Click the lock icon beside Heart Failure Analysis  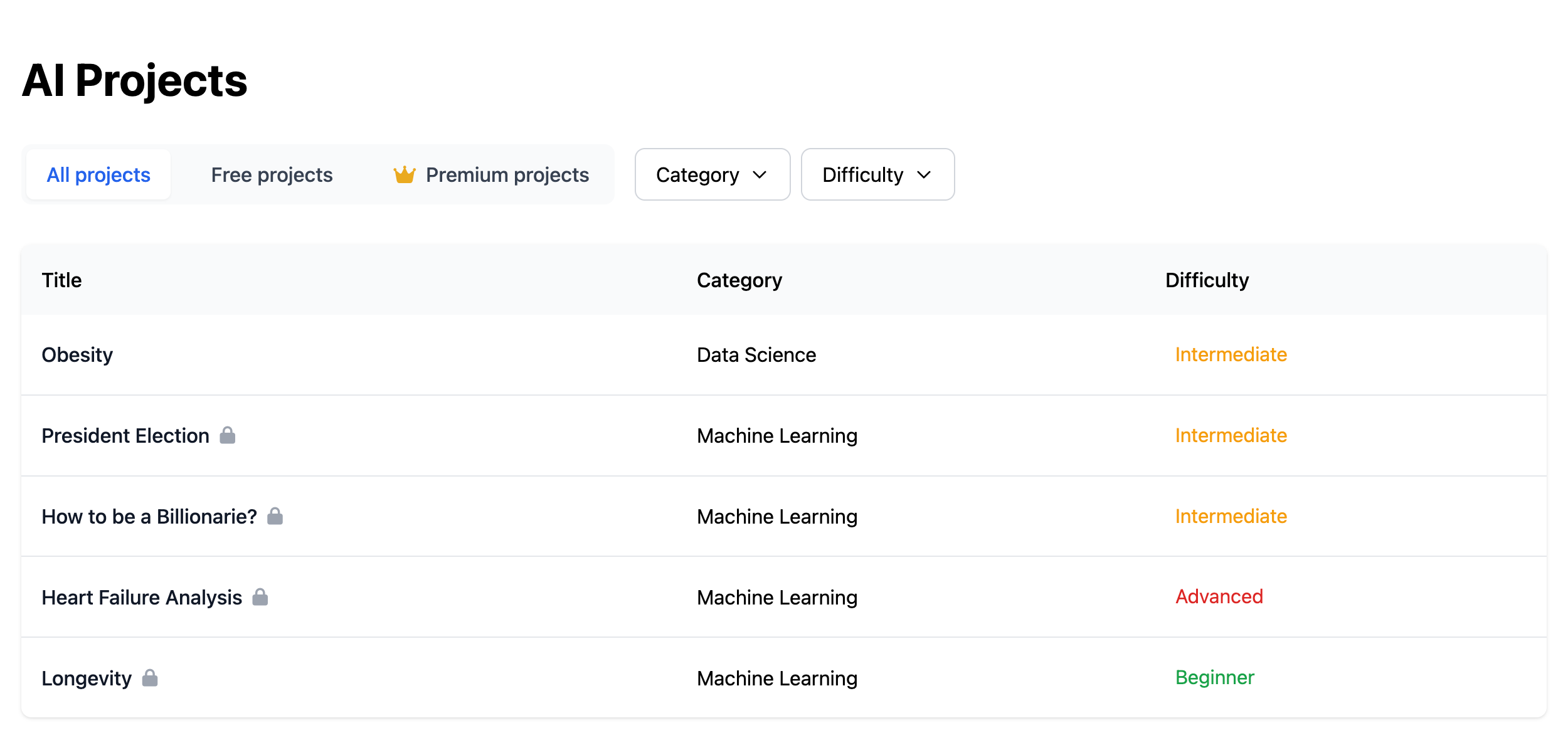click(x=260, y=597)
